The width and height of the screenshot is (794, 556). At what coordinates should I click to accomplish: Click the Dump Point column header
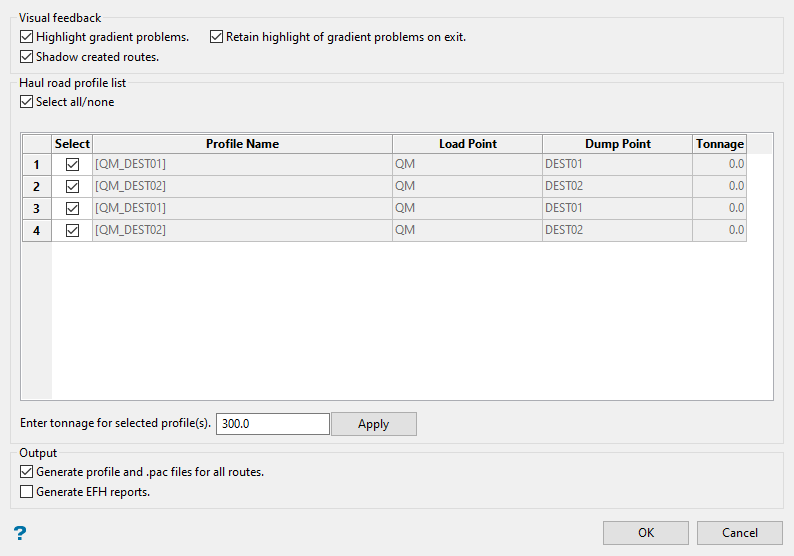click(x=617, y=144)
